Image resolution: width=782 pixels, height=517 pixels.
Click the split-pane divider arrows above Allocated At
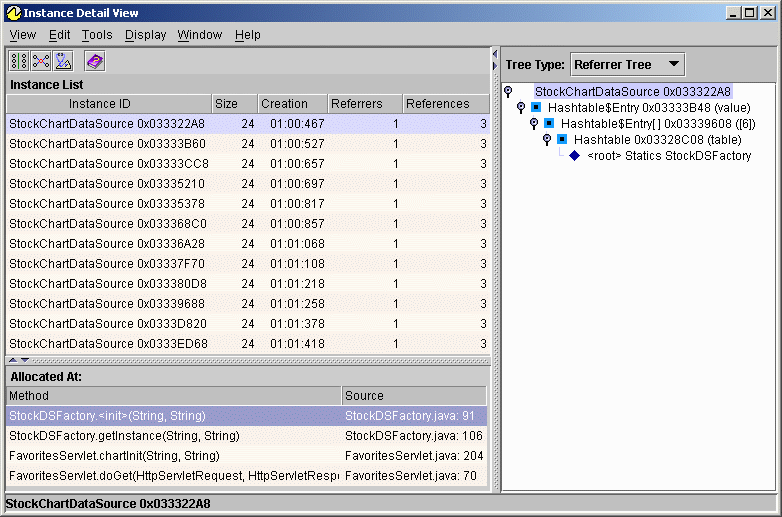(x=19, y=360)
